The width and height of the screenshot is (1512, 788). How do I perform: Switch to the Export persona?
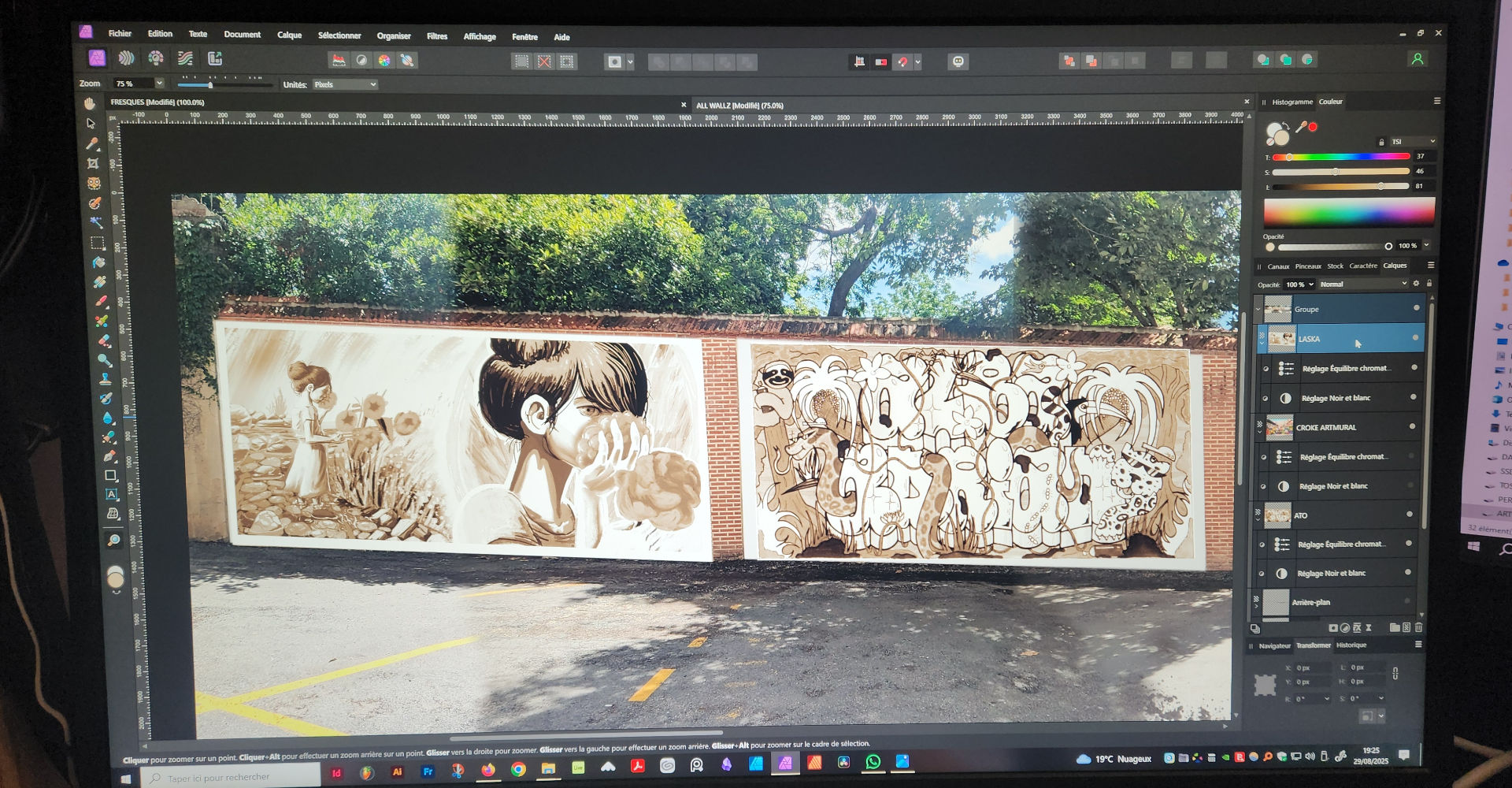coord(215,59)
